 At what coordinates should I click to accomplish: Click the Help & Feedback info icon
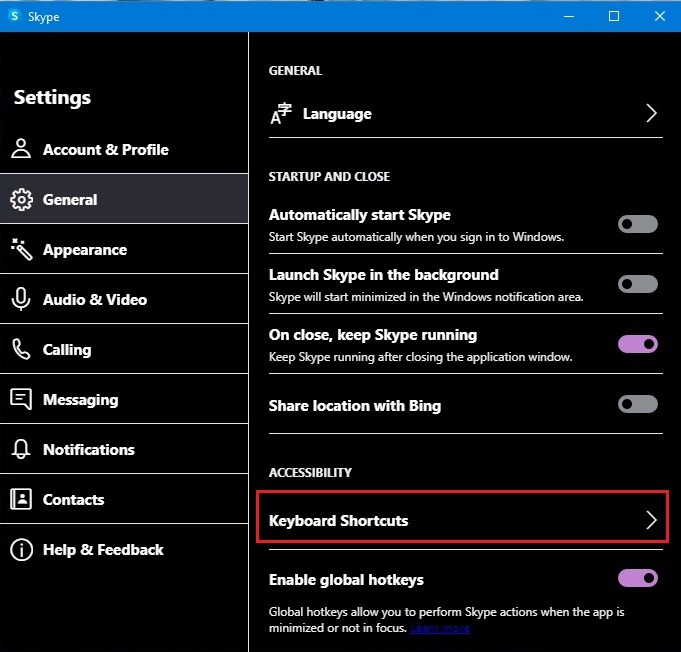[x=21, y=549]
